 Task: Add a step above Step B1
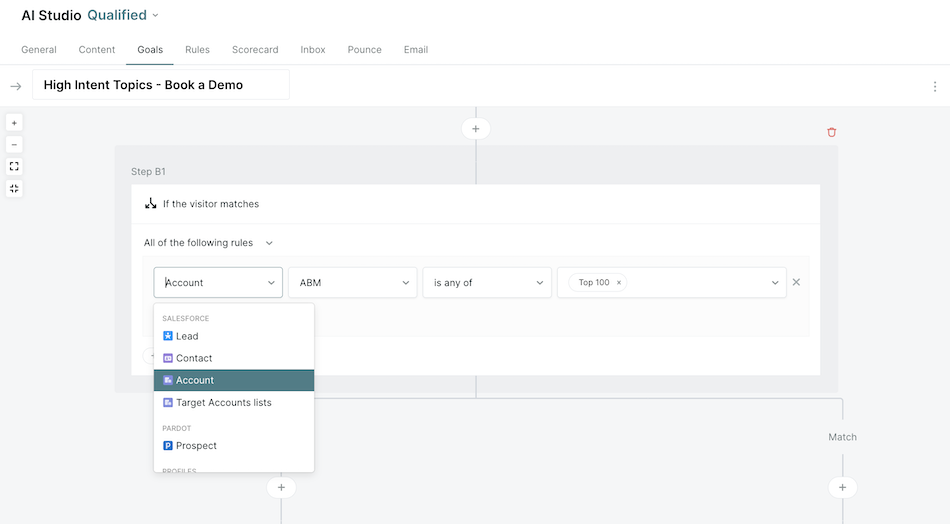476,128
